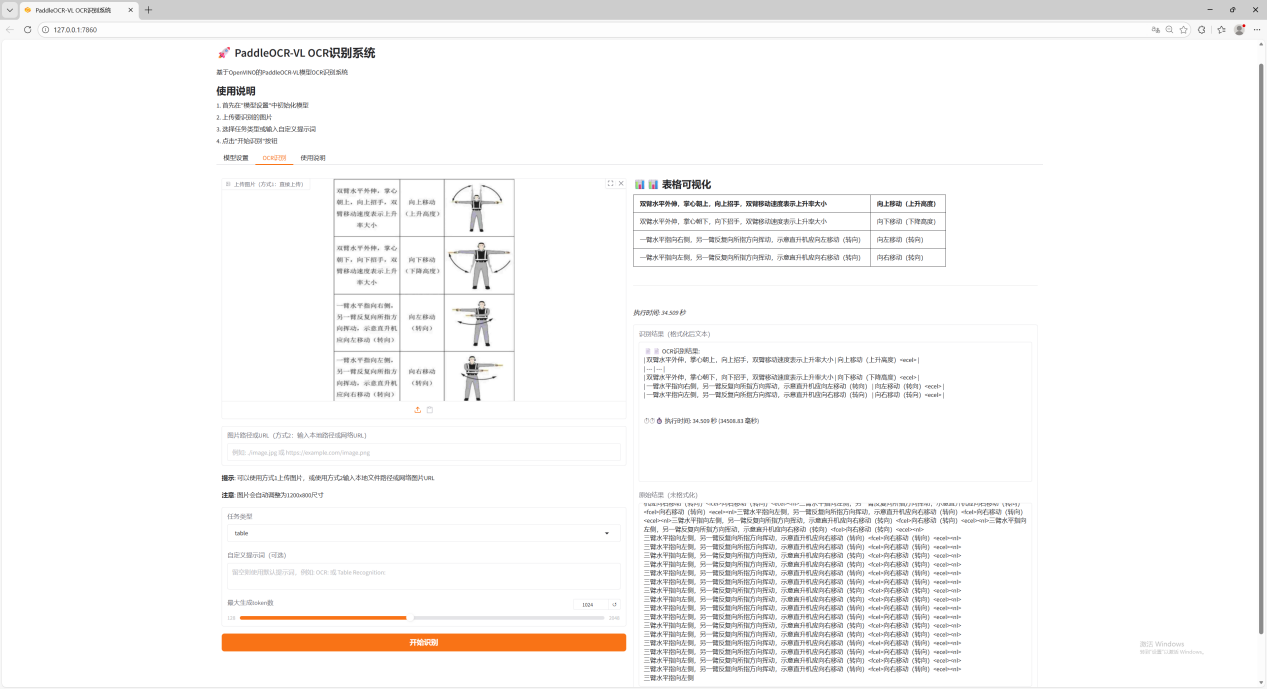Click the max token number box 1024

pyautogui.click(x=592, y=604)
